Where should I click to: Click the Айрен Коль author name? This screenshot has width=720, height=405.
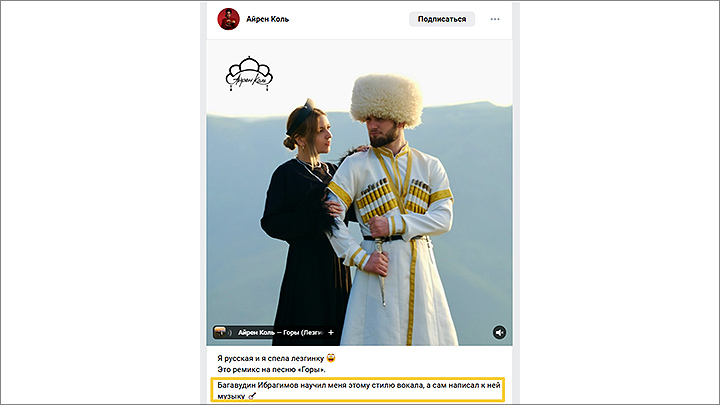click(267, 19)
